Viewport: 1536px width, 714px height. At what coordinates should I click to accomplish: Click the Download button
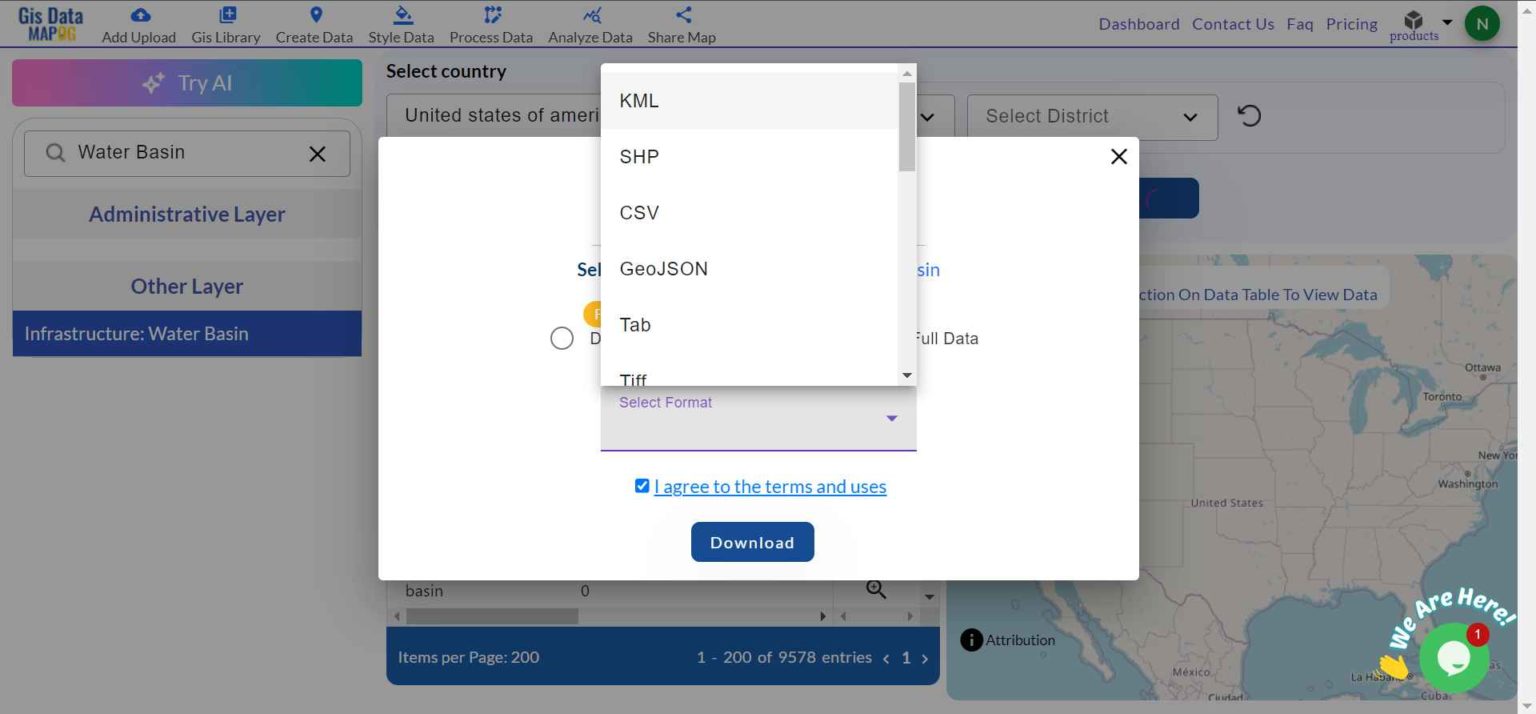tap(752, 541)
